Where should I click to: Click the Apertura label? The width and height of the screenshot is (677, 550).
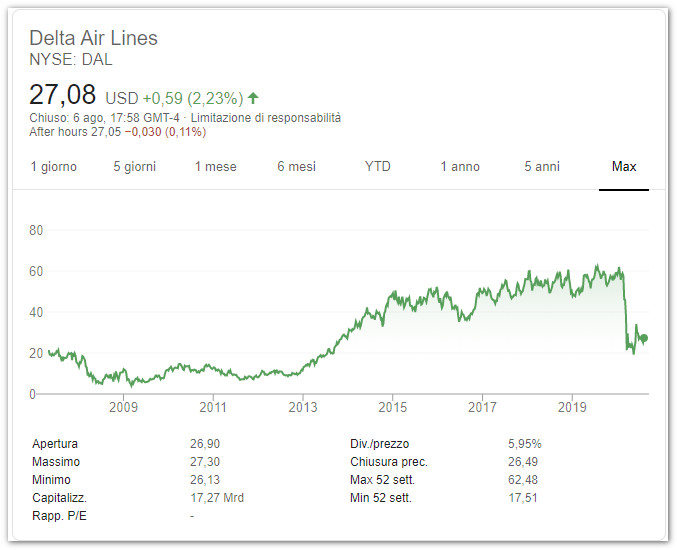point(55,444)
